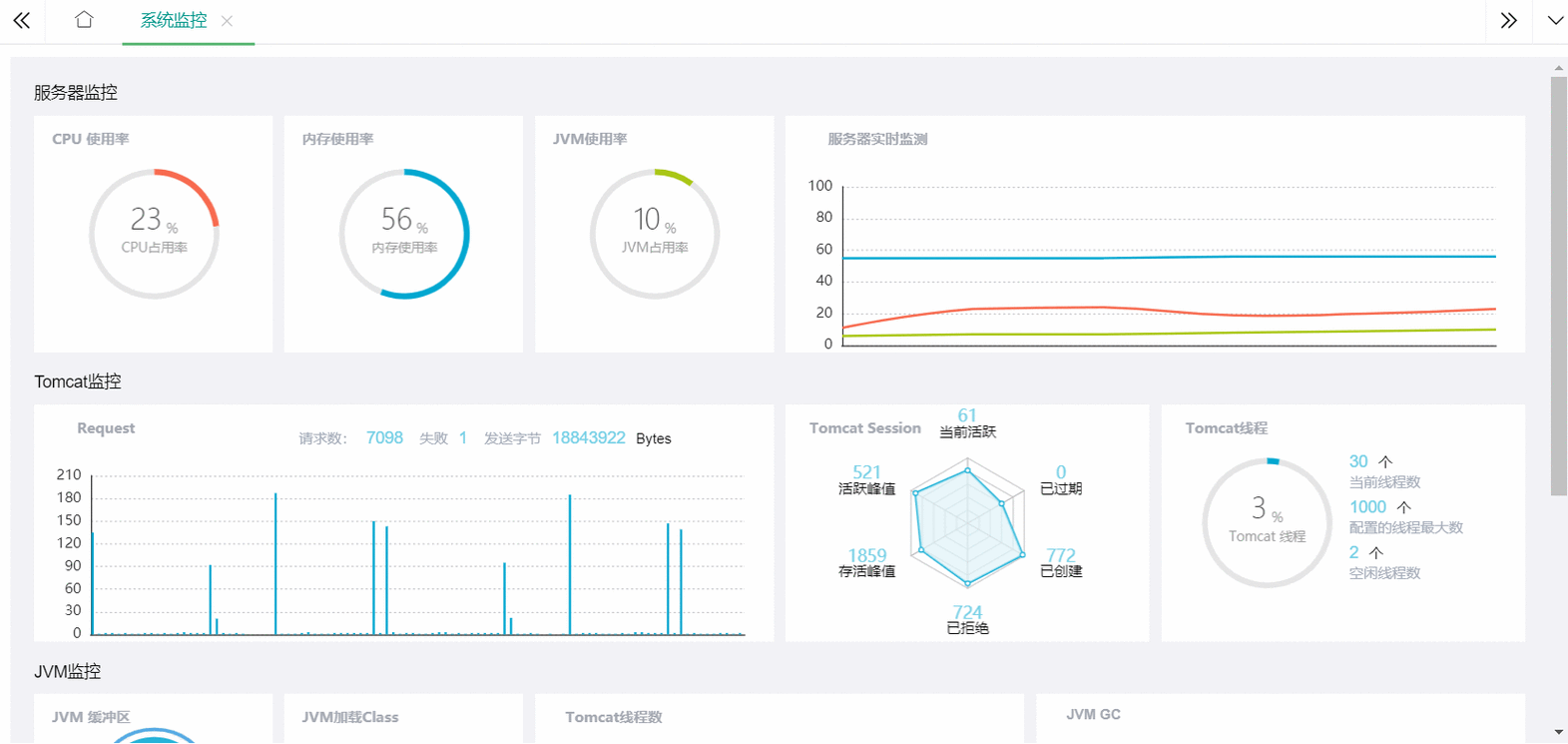Image resolution: width=1568 pixels, height=744 pixels.
Task: Open the tab options dropdown chevron
Action: 1555,20
